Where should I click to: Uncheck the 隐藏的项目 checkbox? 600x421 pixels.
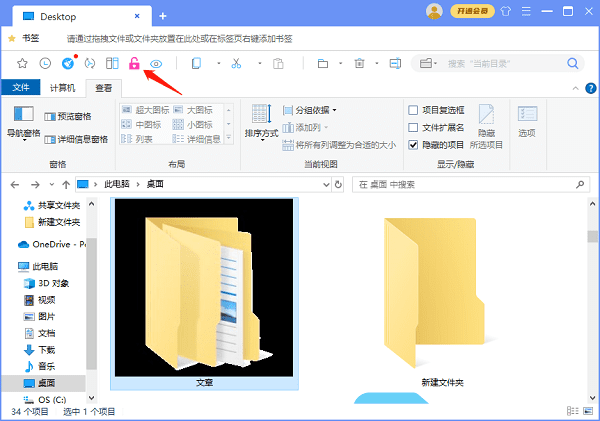[413, 145]
